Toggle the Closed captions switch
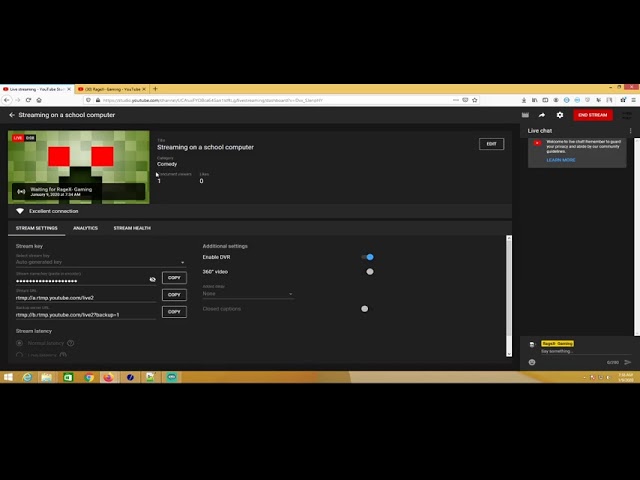Image resolution: width=640 pixels, height=480 pixels. pos(365,309)
